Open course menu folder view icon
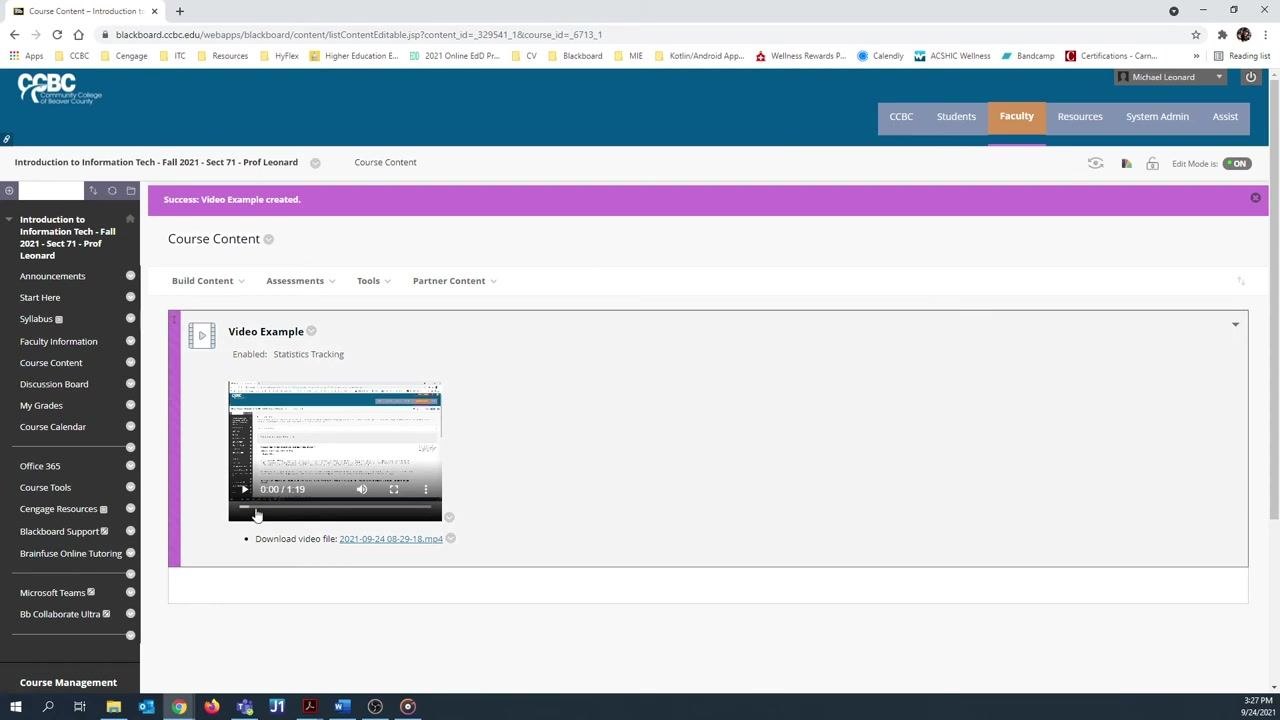 point(131,190)
